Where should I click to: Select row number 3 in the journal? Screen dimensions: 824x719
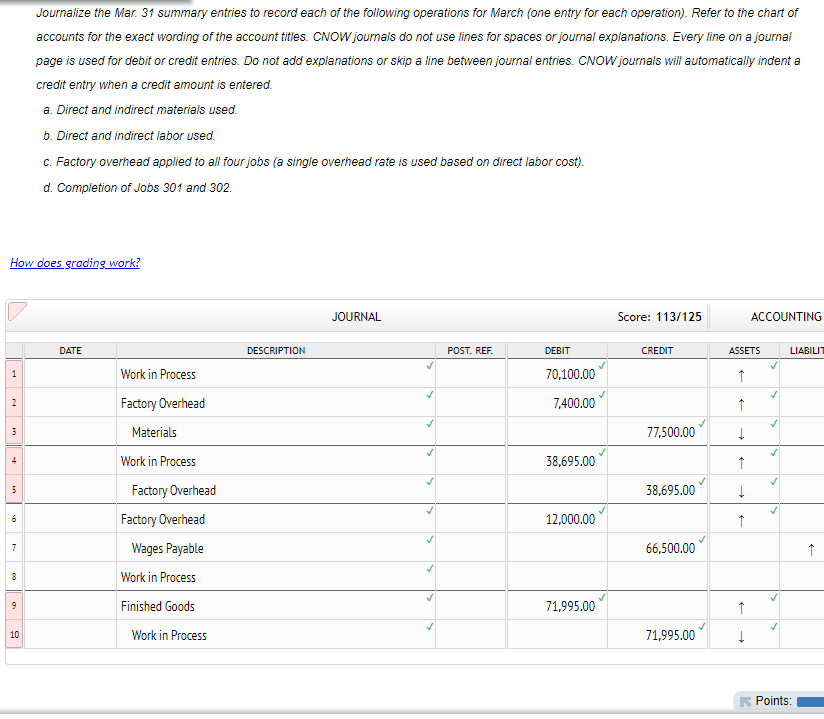(x=14, y=432)
